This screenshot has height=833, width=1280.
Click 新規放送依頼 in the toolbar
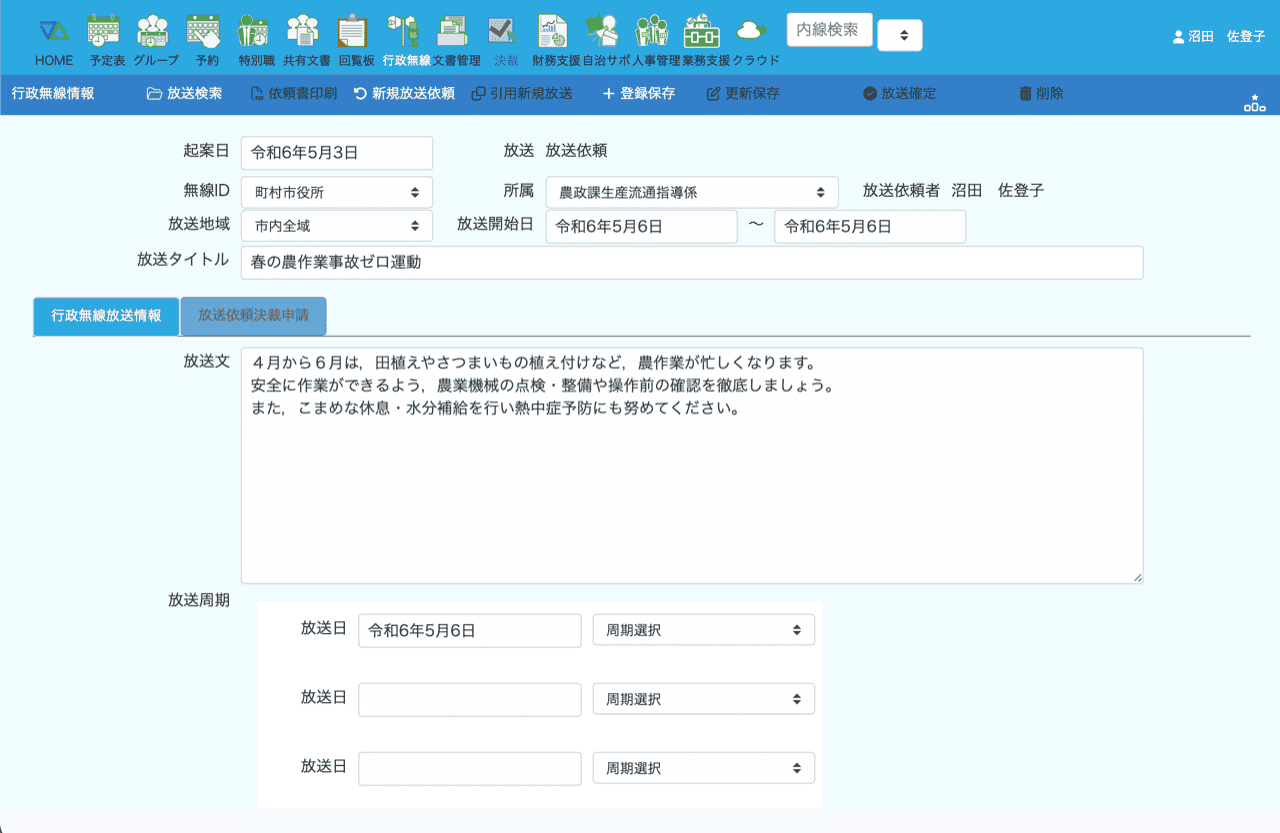point(404,94)
